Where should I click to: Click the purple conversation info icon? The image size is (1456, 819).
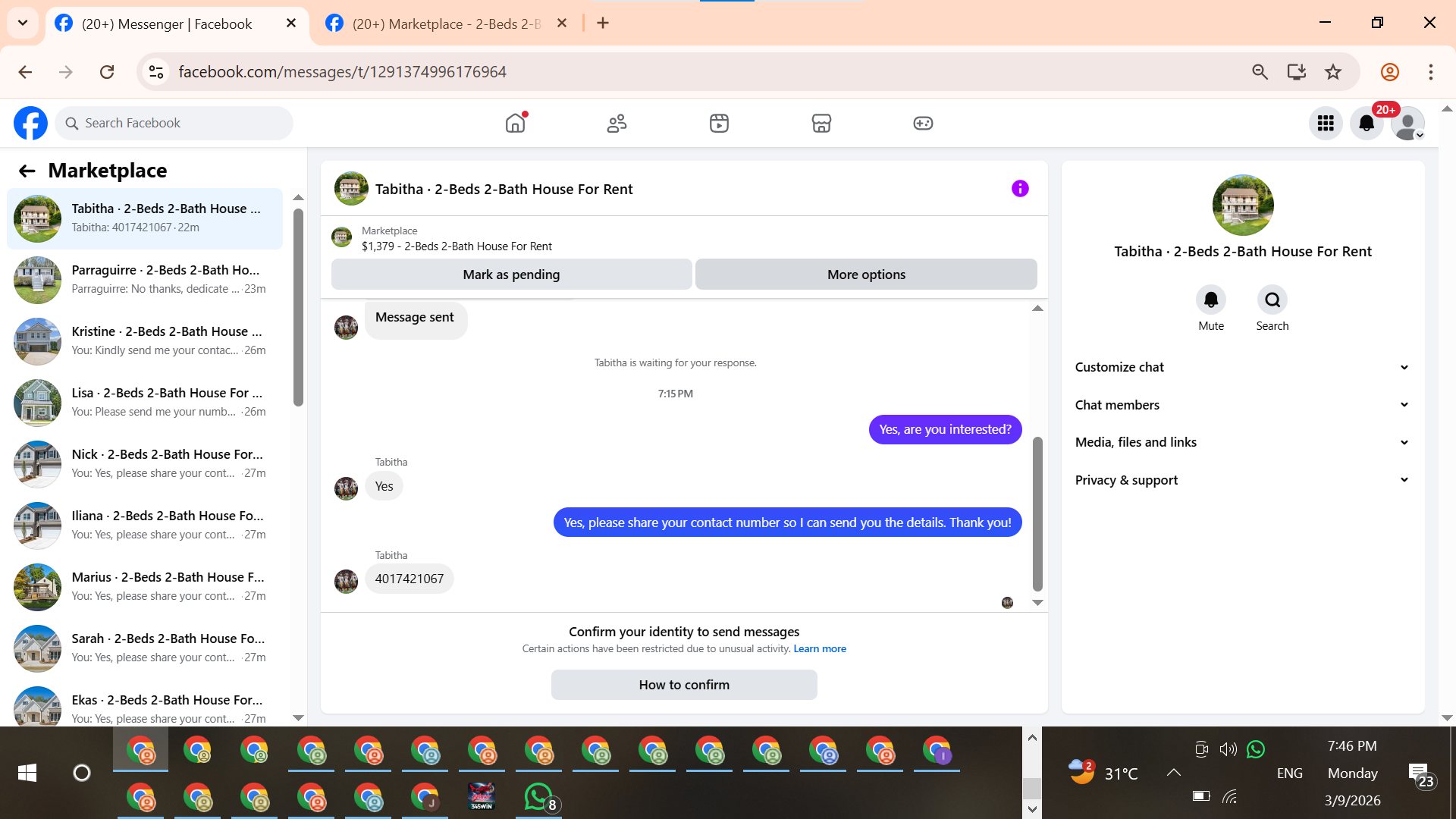1020,189
